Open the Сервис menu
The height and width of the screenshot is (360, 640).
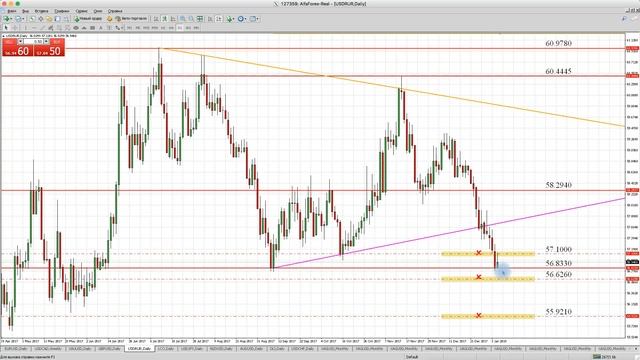coord(81,11)
